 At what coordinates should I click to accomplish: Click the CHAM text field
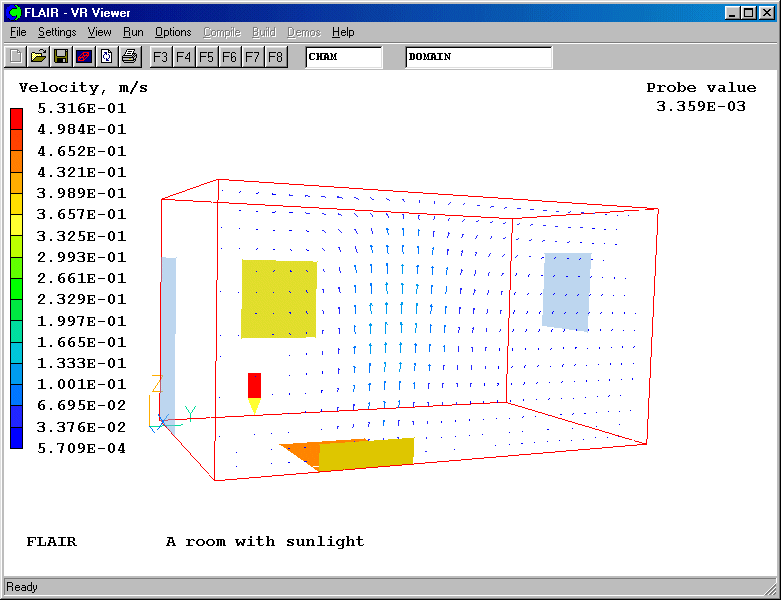click(x=343, y=57)
